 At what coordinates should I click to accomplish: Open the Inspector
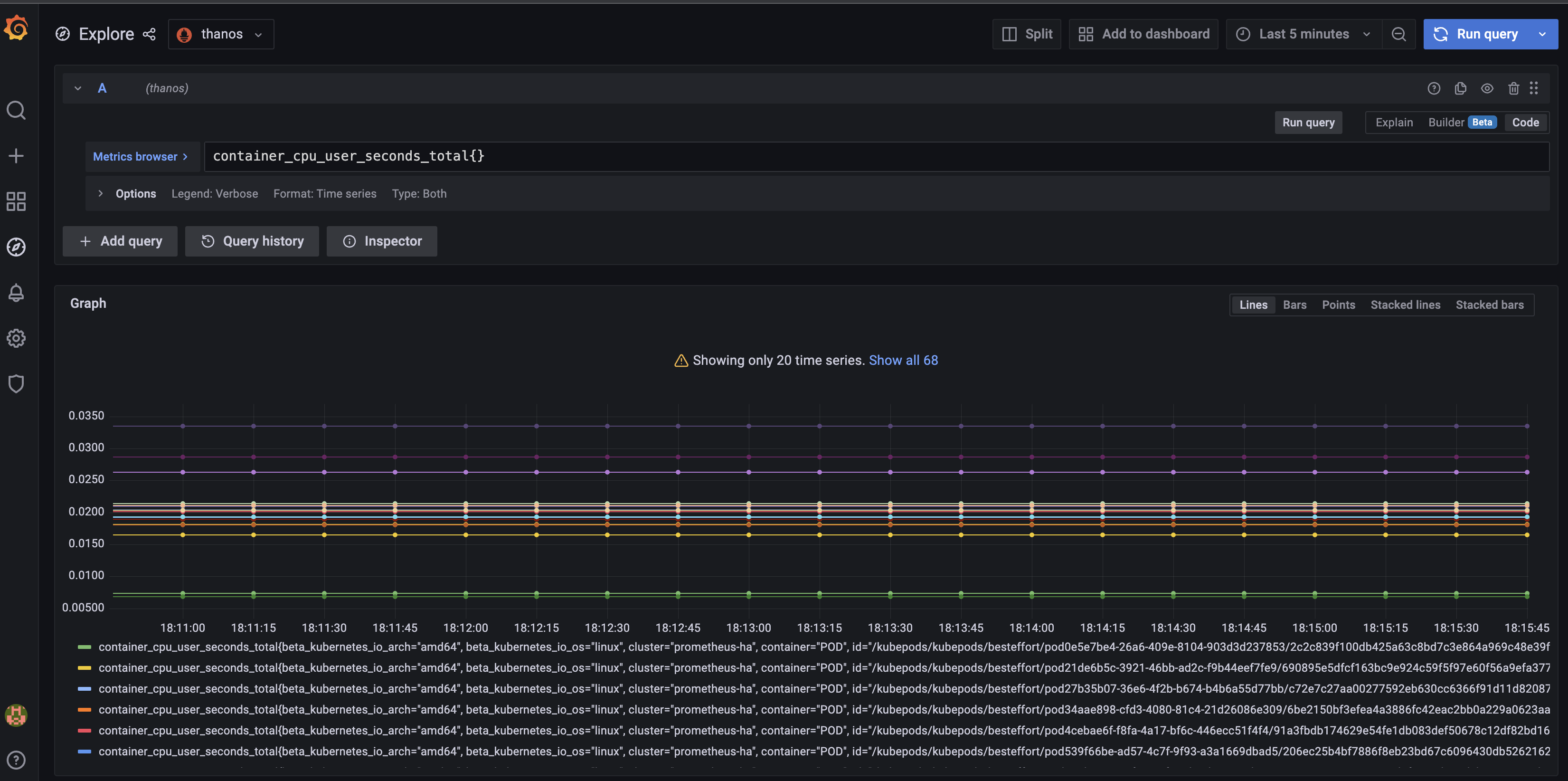382,241
